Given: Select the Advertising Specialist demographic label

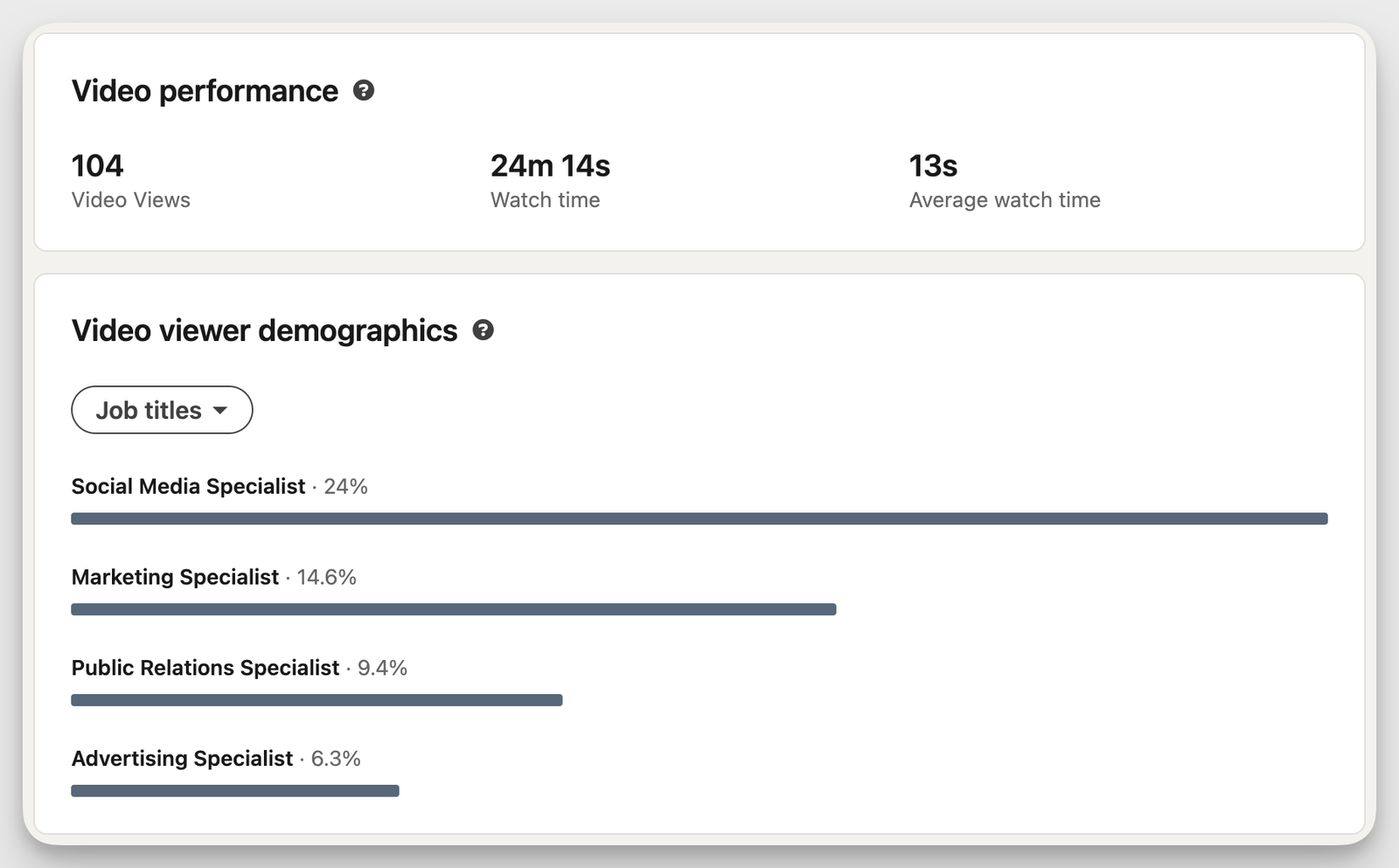Looking at the screenshot, I should pyautogui.click(x=181, y=759).
